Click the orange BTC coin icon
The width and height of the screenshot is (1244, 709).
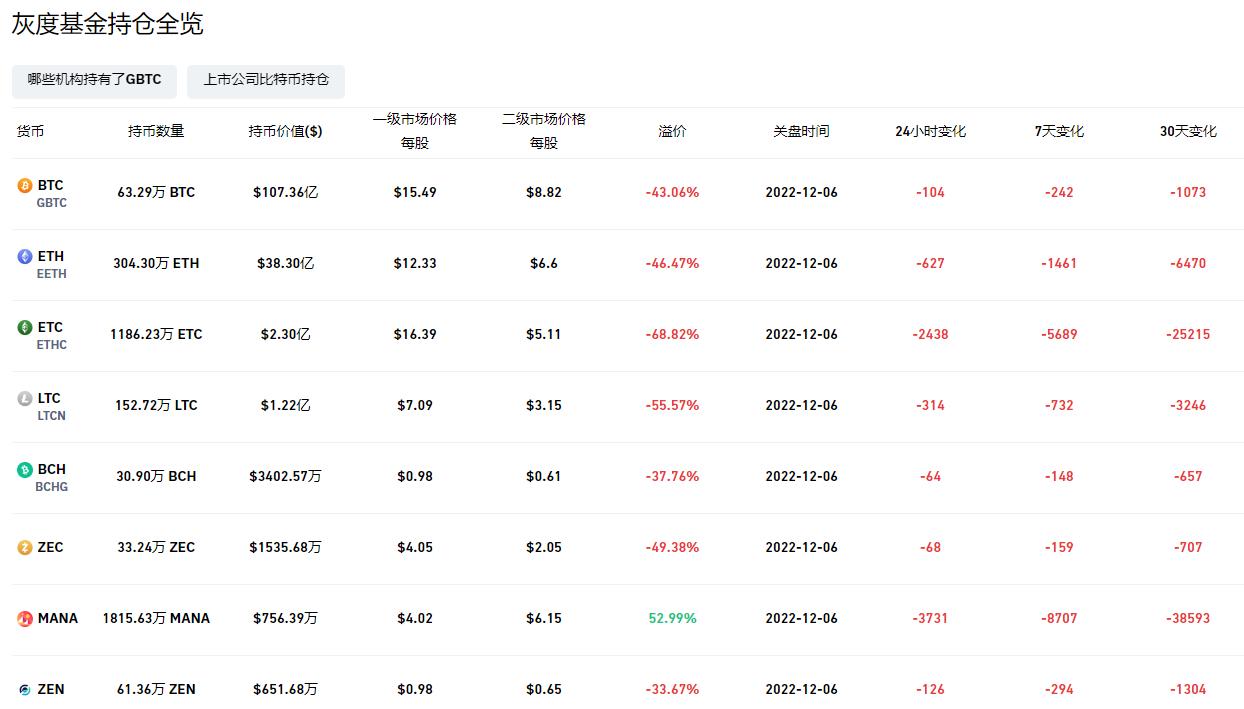pos(25,185)
